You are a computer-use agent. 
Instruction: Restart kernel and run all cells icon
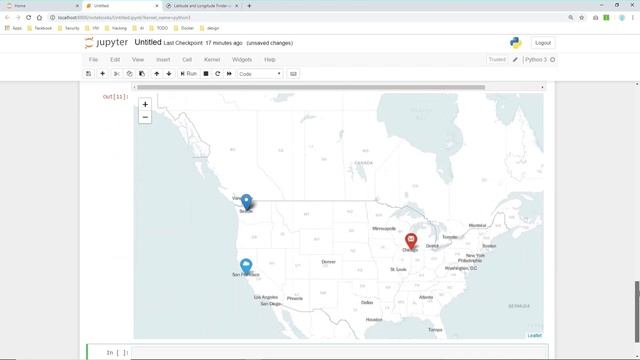tap(229, 74)
